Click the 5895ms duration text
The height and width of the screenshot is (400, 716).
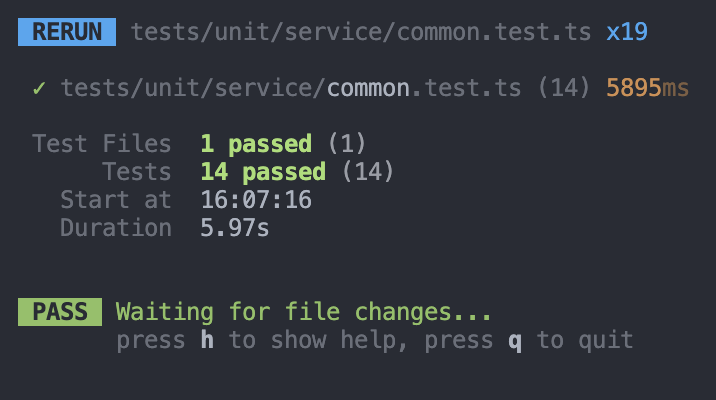pos(648,88)
